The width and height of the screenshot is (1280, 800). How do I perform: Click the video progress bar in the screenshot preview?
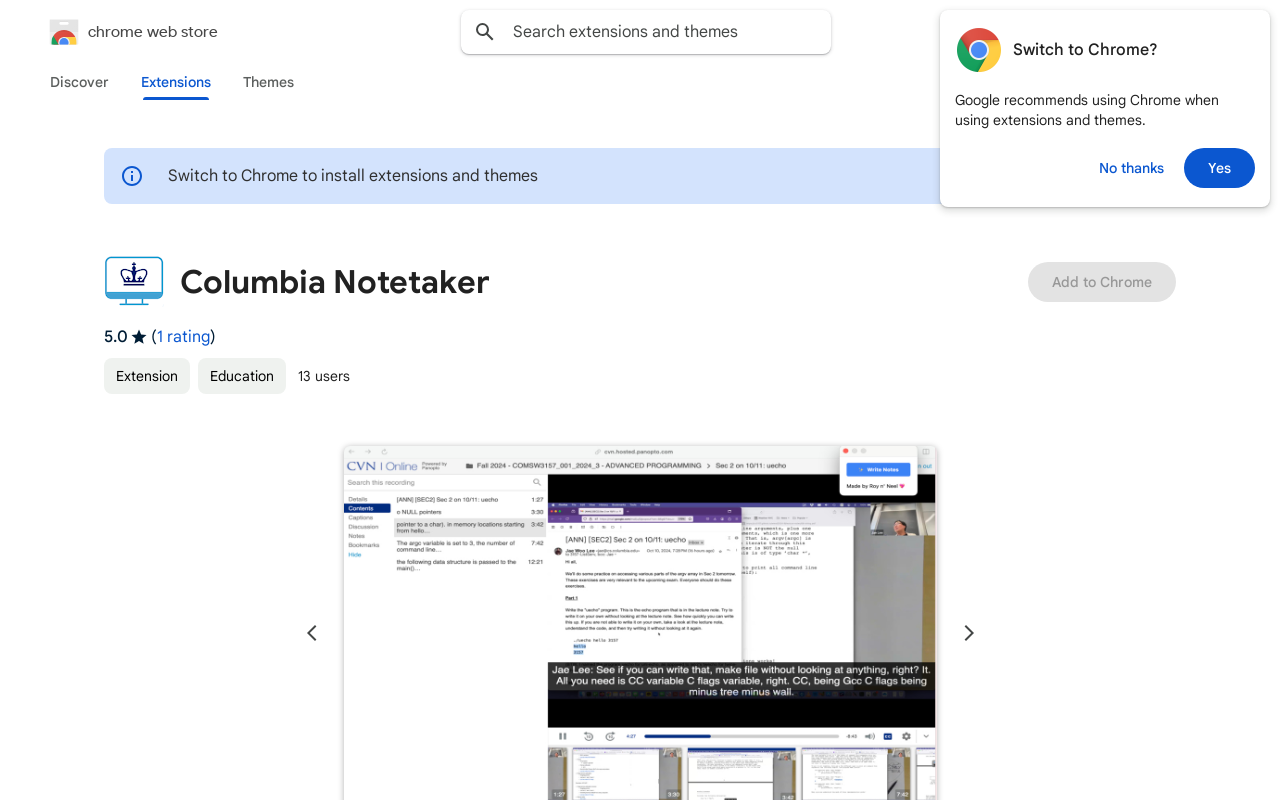(740, 736)
